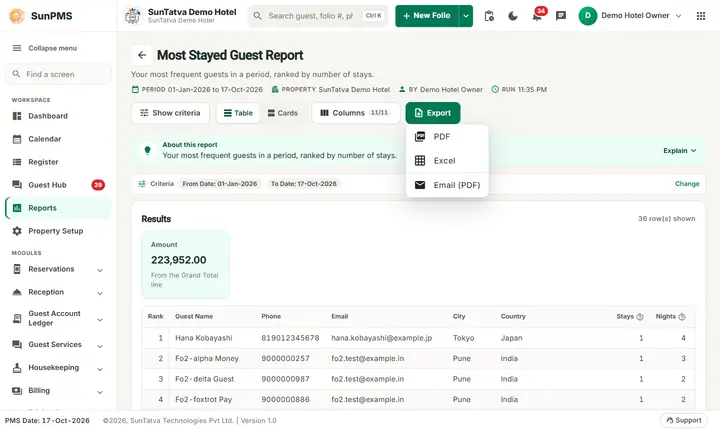
Task: Choose Email (PDF) from the Export menu
Action: pos(447,185)
